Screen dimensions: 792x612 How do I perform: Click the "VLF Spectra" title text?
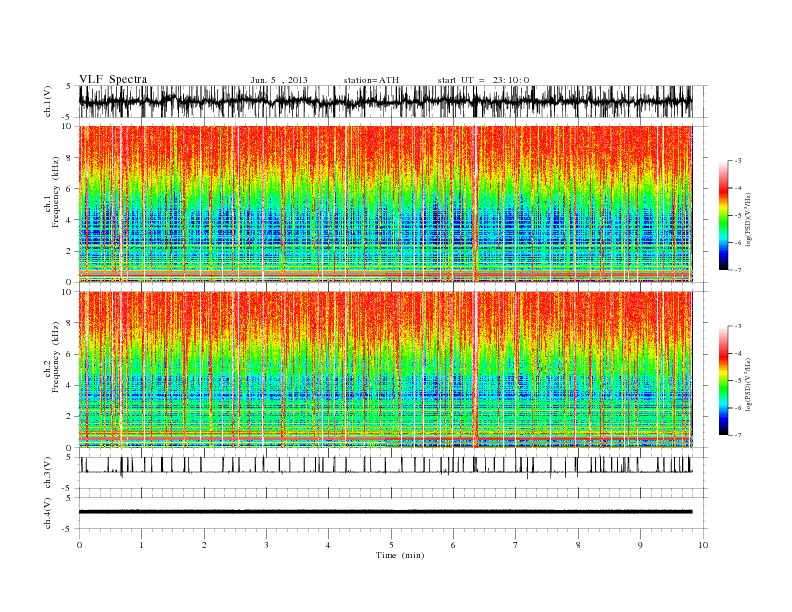coord(113,79)
